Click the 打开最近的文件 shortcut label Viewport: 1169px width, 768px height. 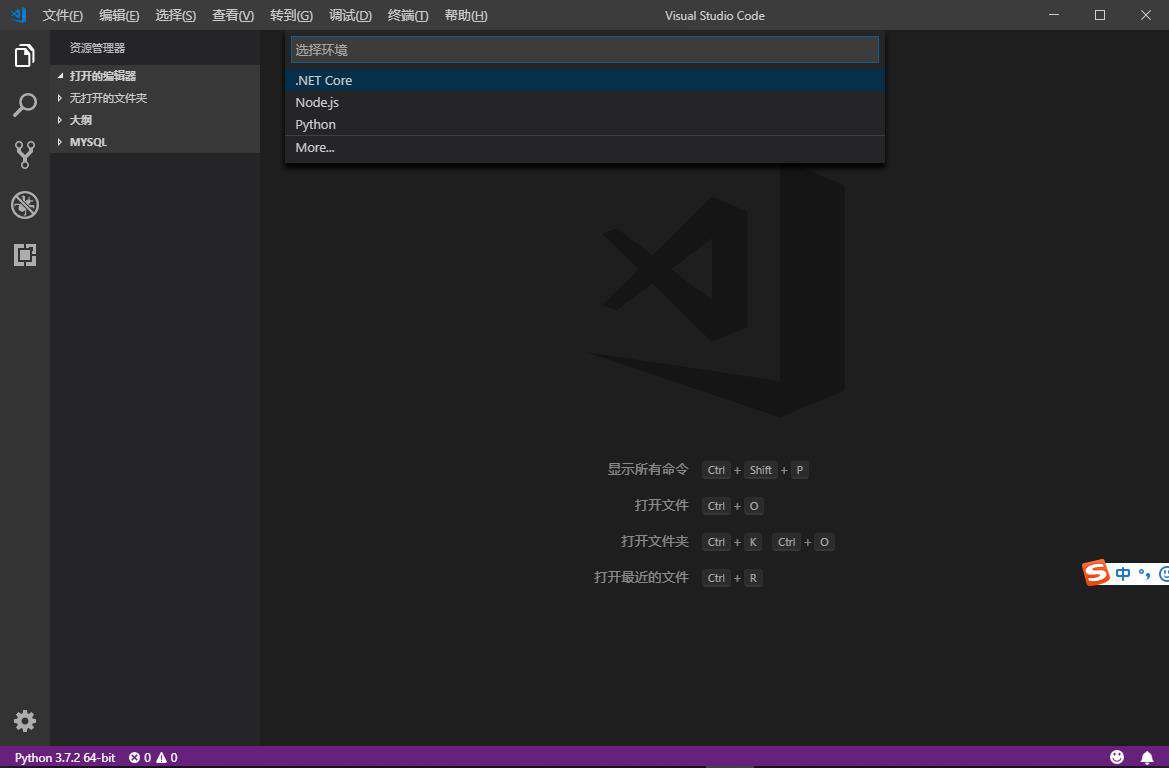click(641, 577)
